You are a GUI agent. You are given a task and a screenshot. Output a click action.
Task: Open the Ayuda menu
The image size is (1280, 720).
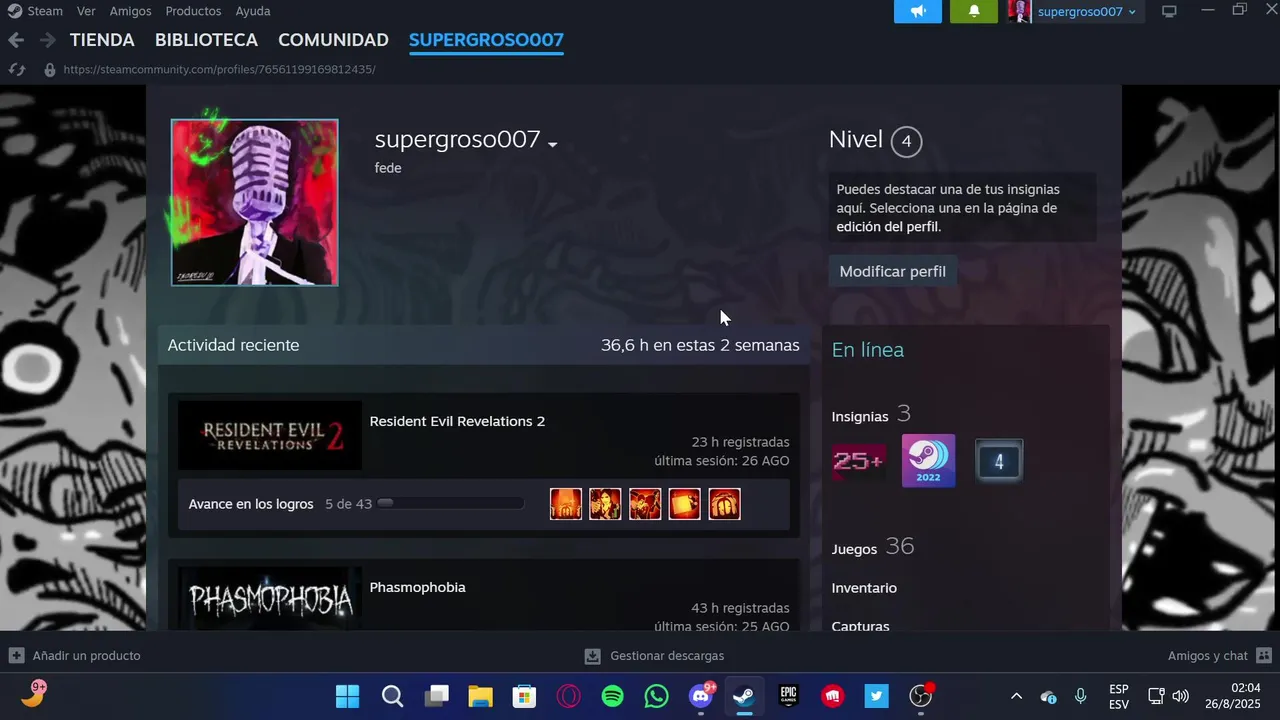(252, 11)
